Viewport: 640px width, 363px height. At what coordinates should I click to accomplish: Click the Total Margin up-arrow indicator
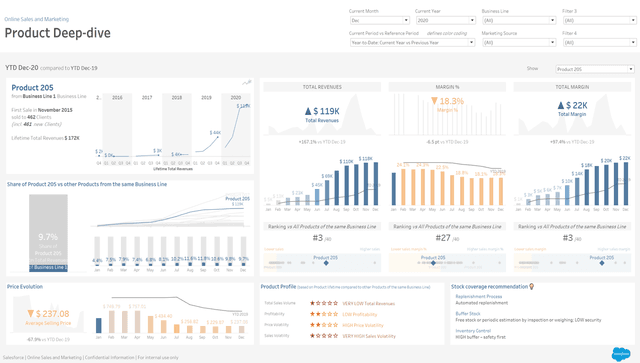(x=561, y=105)
